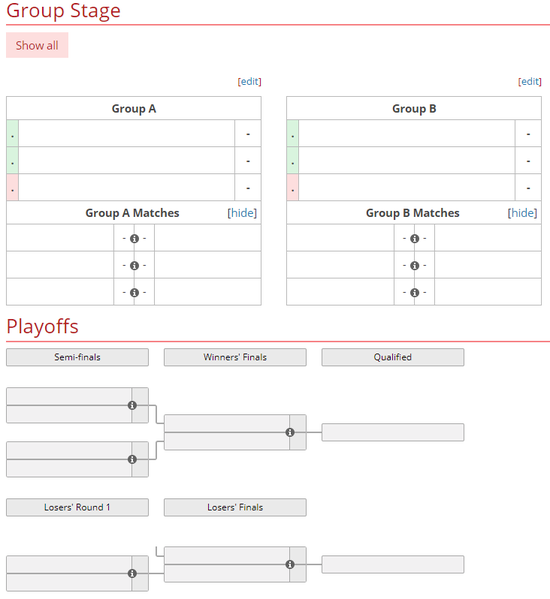Select the Semi-finals round header
Viewport: 550px width, 599px height.
77,357
